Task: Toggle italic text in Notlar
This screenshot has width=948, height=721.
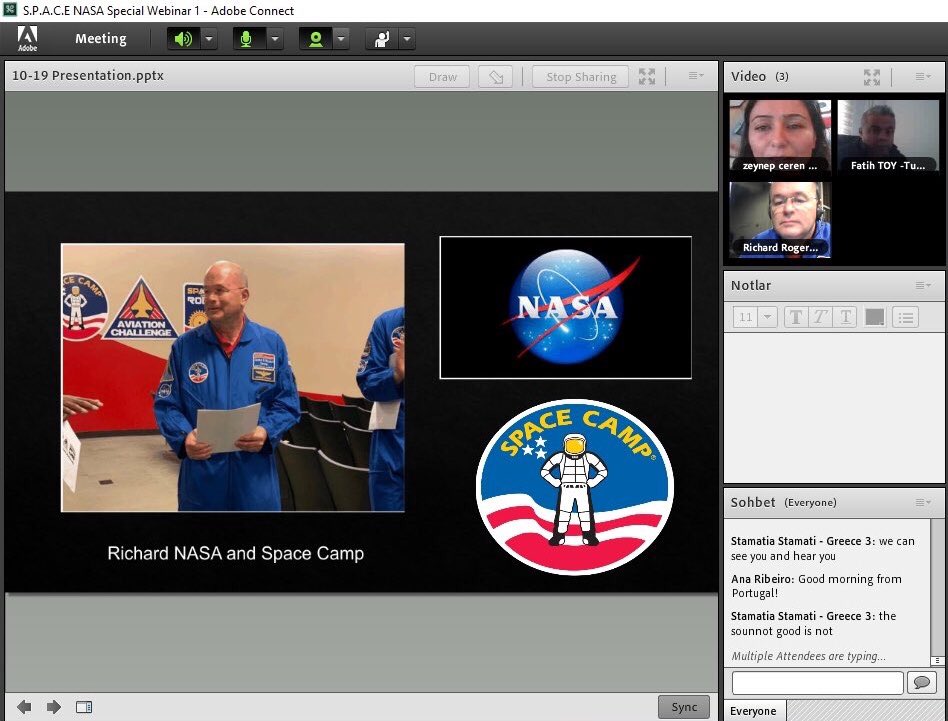Action: [820, 317]
